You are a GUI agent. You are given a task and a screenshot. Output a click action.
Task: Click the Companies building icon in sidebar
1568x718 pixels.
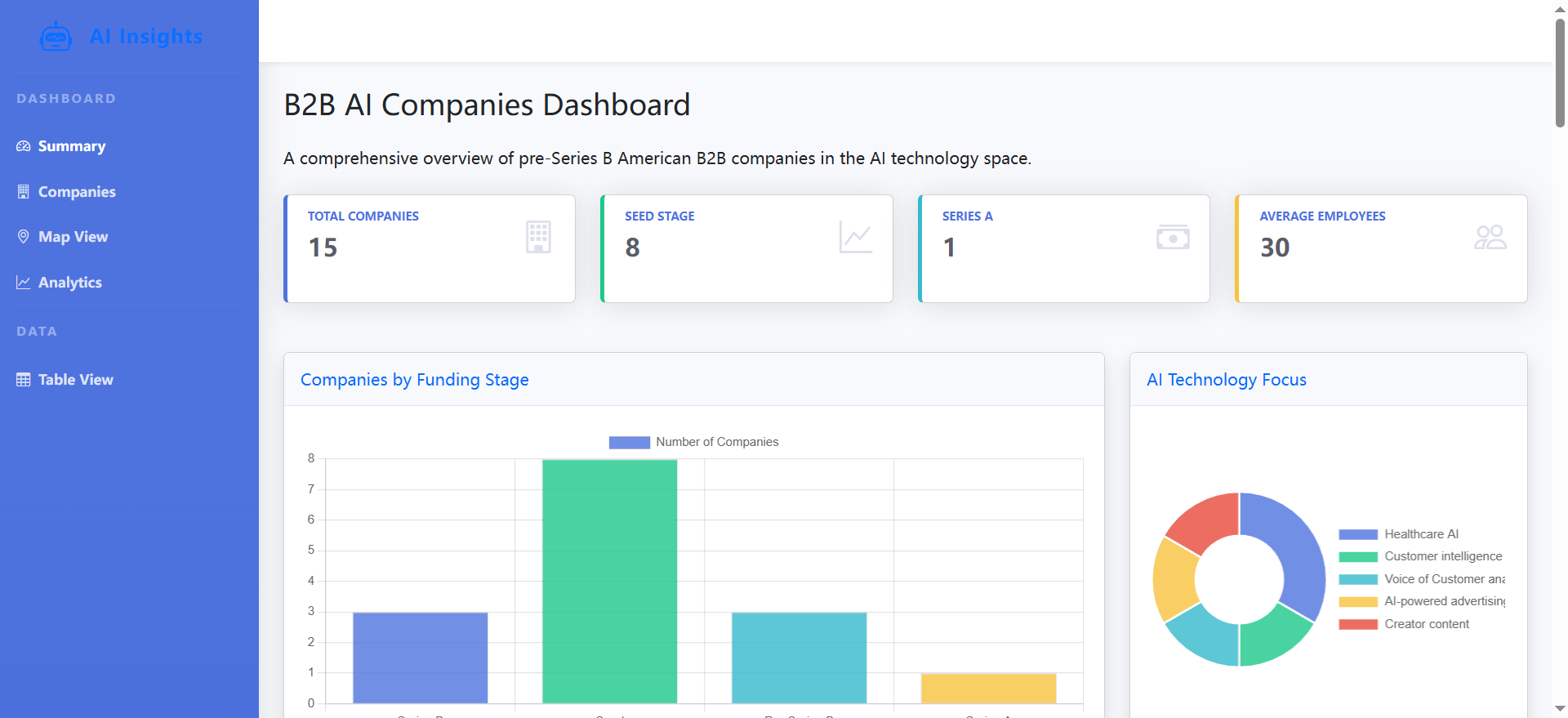click(24, 192)
